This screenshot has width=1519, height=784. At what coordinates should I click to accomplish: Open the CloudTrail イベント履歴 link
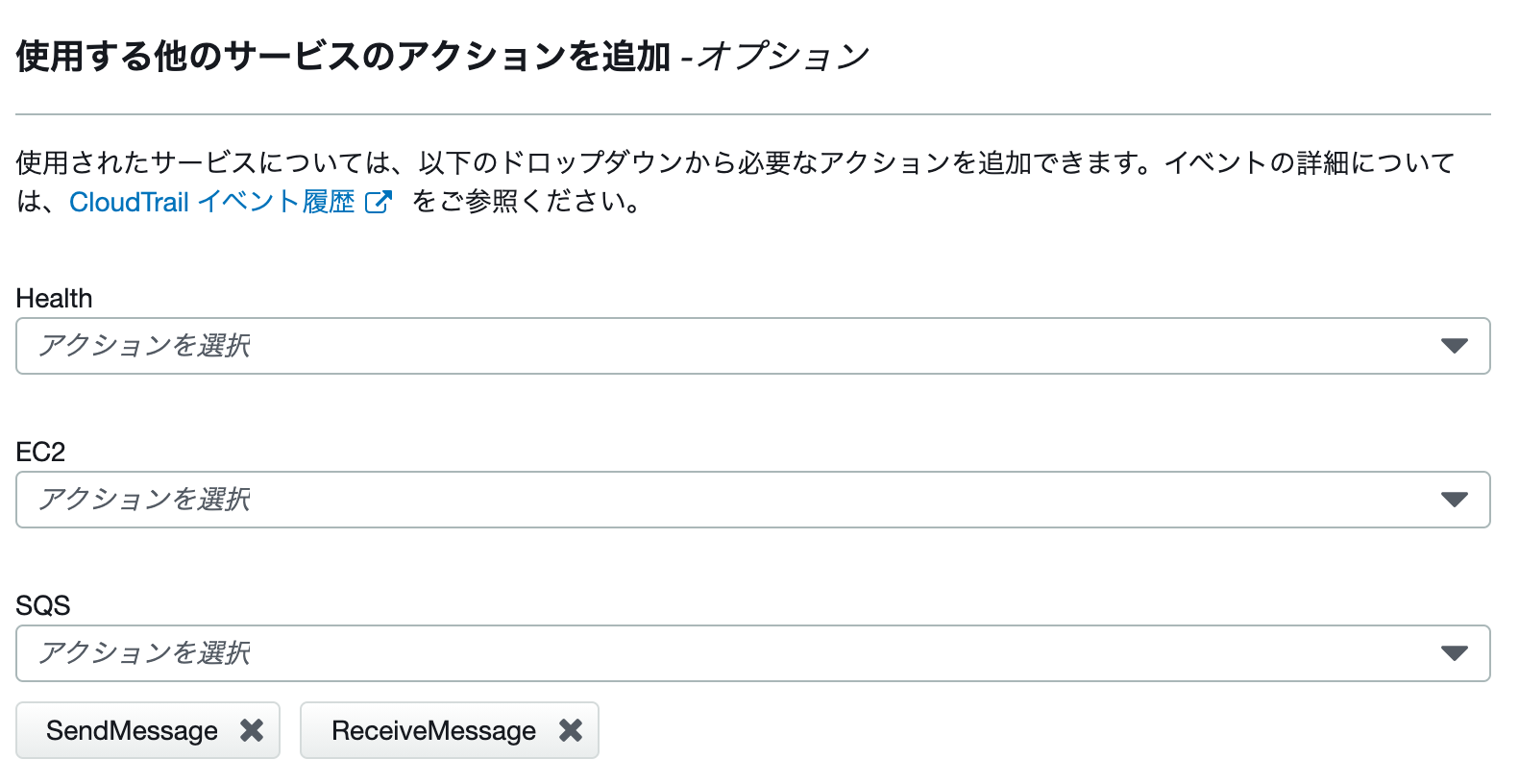211,202
